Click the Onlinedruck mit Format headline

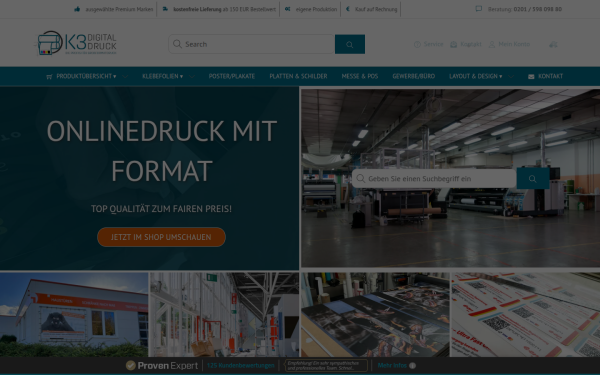click(x=161, y=150)
